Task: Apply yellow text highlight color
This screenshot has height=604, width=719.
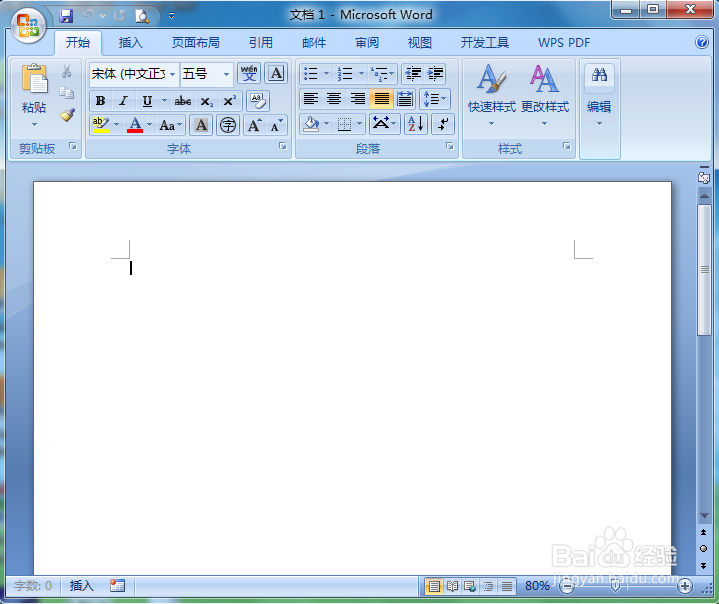Action: click(101, 125)
